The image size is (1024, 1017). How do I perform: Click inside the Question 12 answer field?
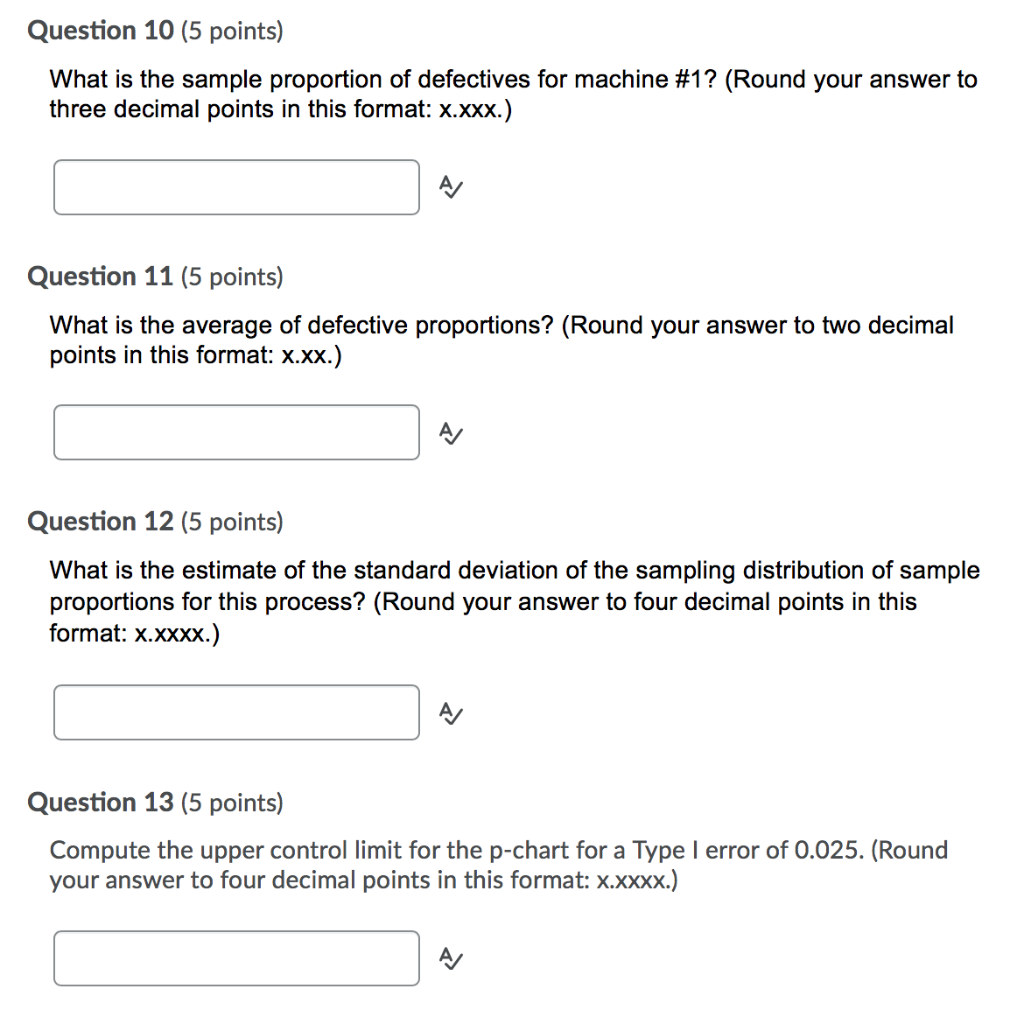(235, 713)
